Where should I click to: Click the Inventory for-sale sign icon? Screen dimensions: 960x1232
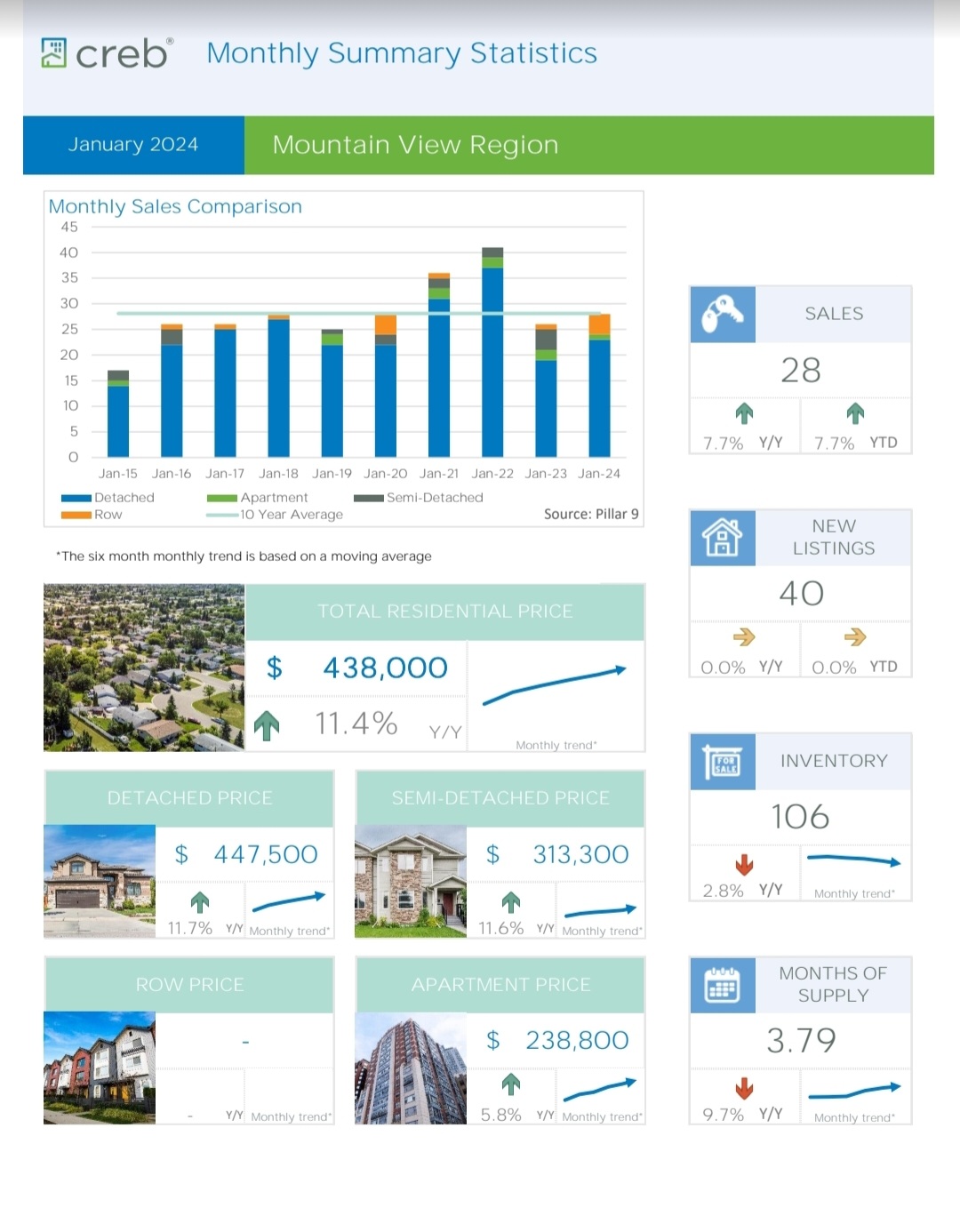pos(723,761)
